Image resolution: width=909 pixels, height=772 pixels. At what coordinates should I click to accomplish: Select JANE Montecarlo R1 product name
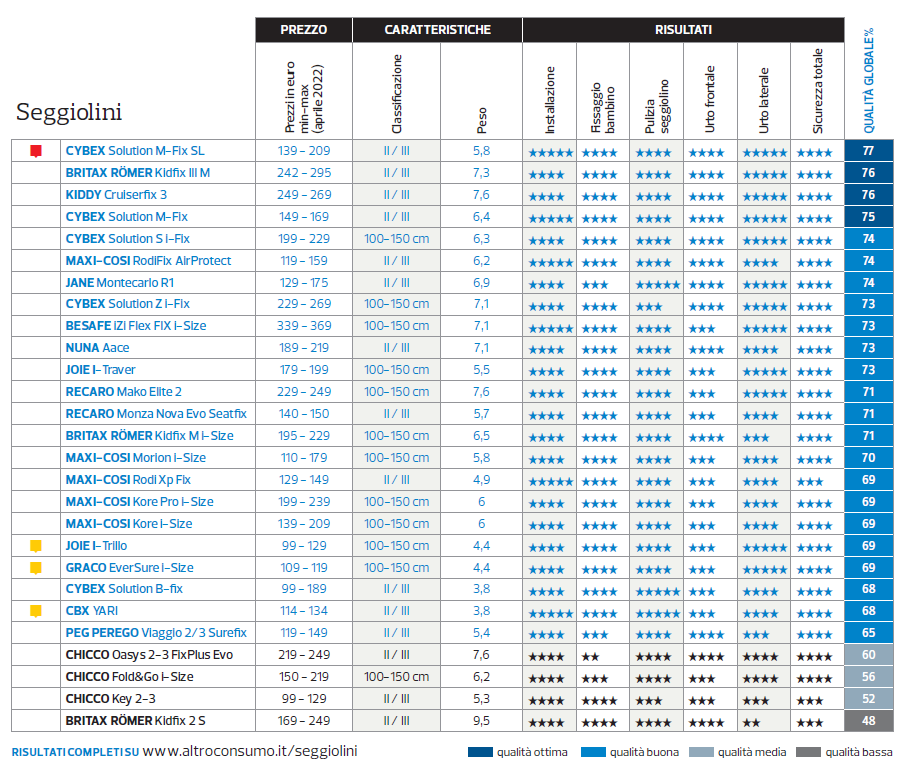(120, 283)
